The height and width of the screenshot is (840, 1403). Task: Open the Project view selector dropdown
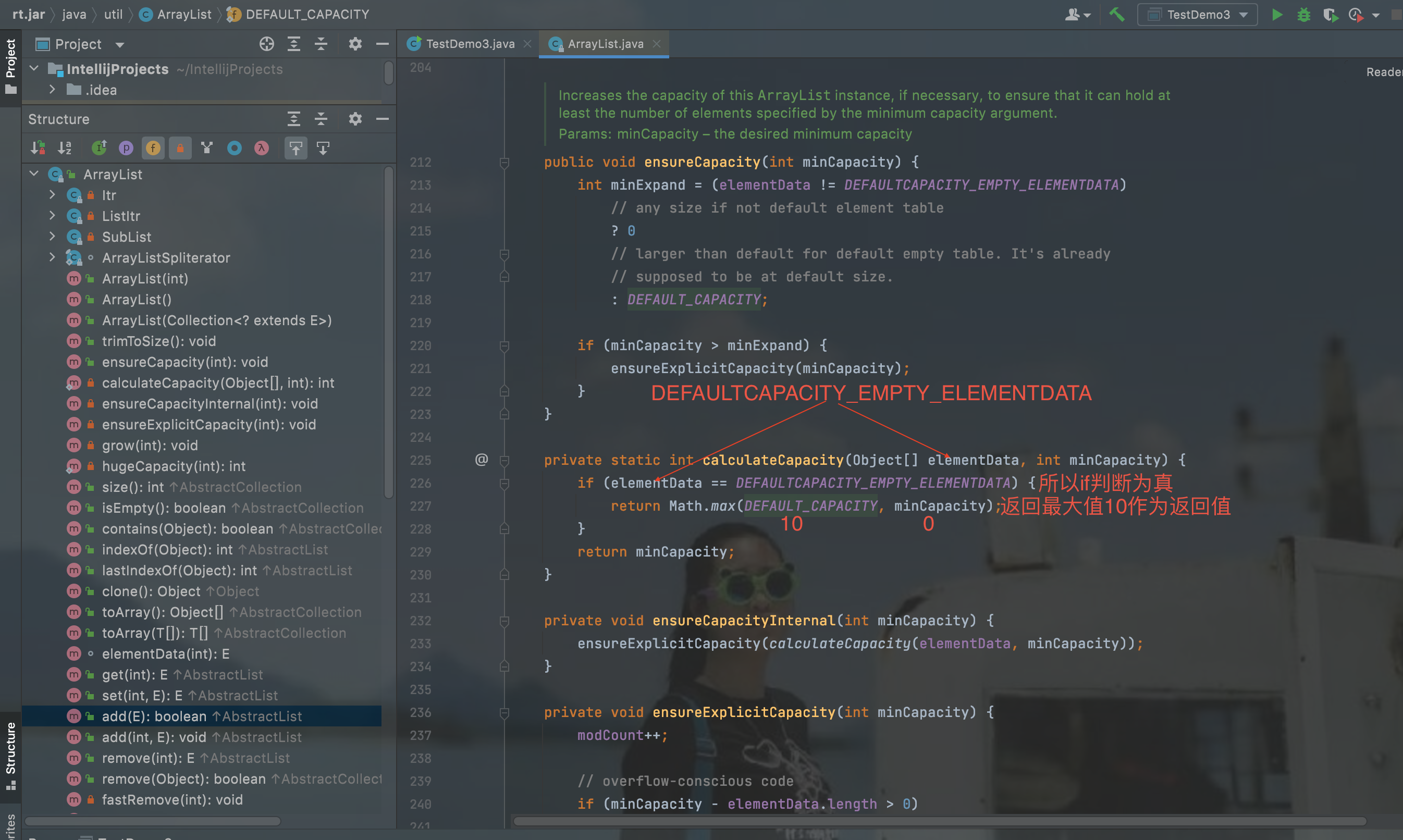pos(80,44)
